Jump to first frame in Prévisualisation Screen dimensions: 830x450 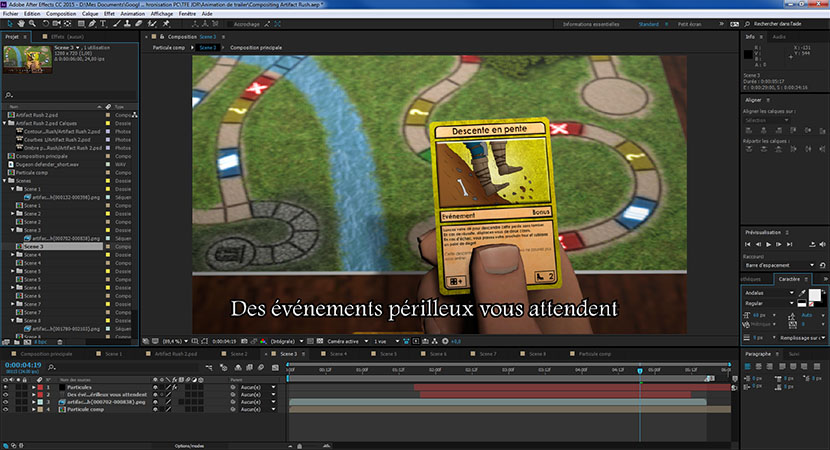click(x=747, y=244)
